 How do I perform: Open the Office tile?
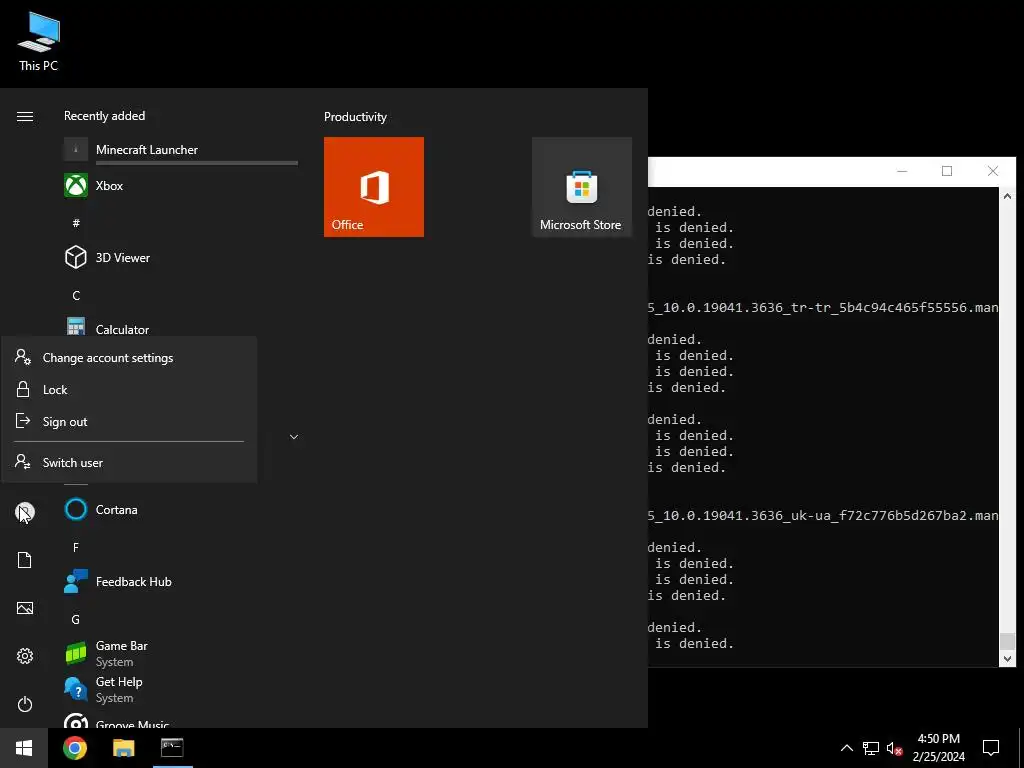coord(374,187)
